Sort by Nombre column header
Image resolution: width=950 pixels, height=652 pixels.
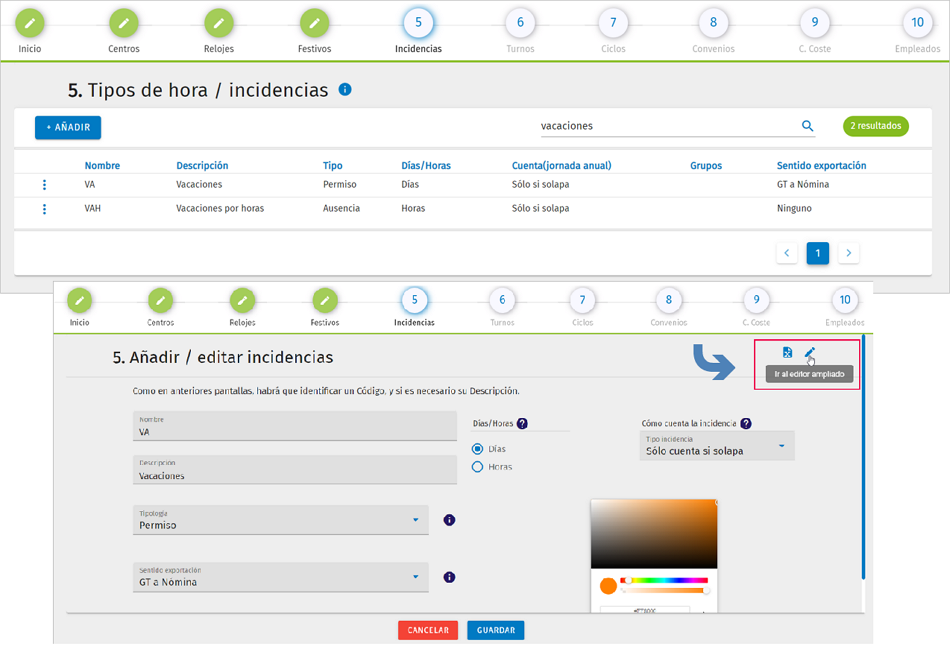[x=102, y=165]
